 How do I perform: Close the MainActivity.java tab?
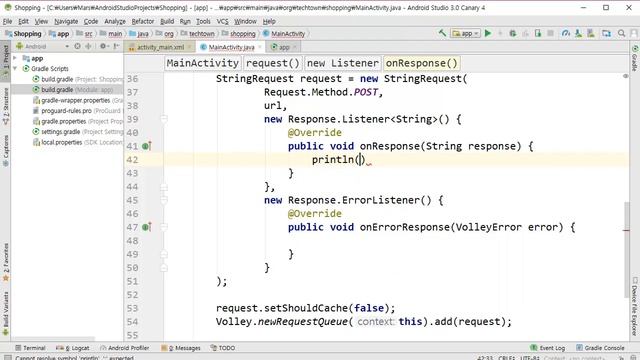click(x=260, y=47)
